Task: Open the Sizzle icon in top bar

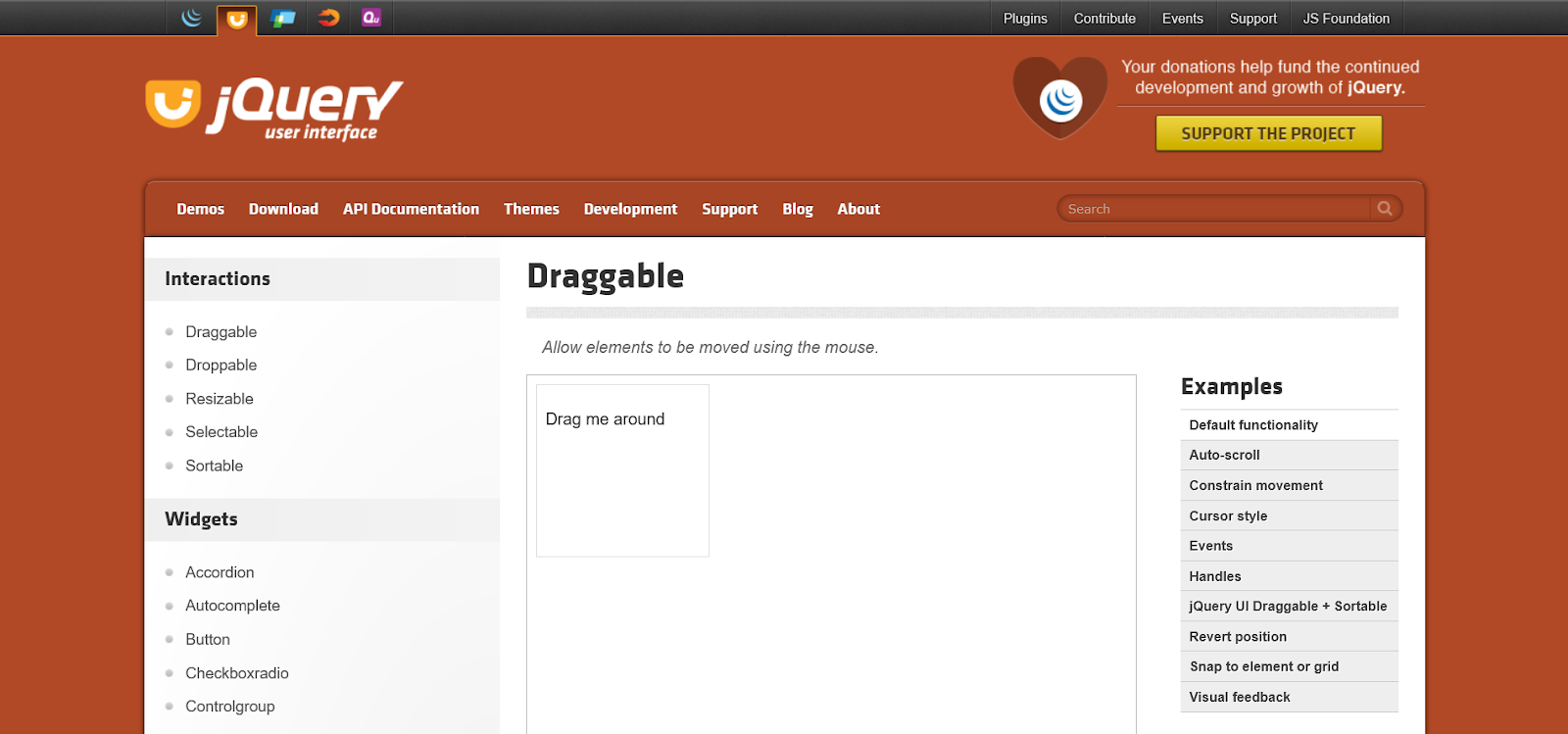Action: click(x=329, y=18)
